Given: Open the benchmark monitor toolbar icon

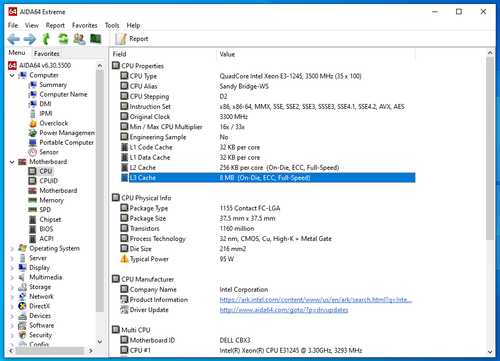Looking at the screenshot, I should (x=96, y=39).
